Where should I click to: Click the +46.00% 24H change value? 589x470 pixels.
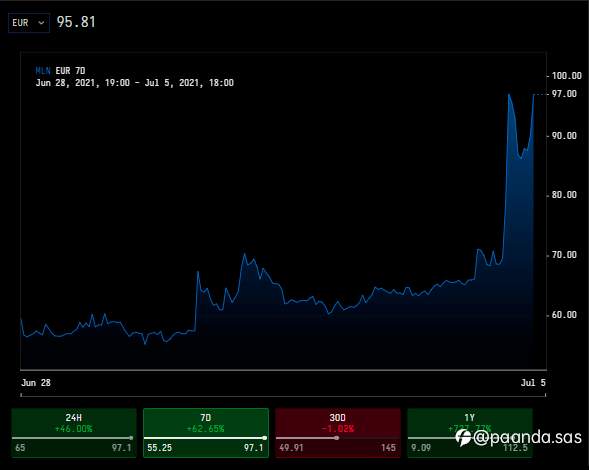[x=74, y=429]
